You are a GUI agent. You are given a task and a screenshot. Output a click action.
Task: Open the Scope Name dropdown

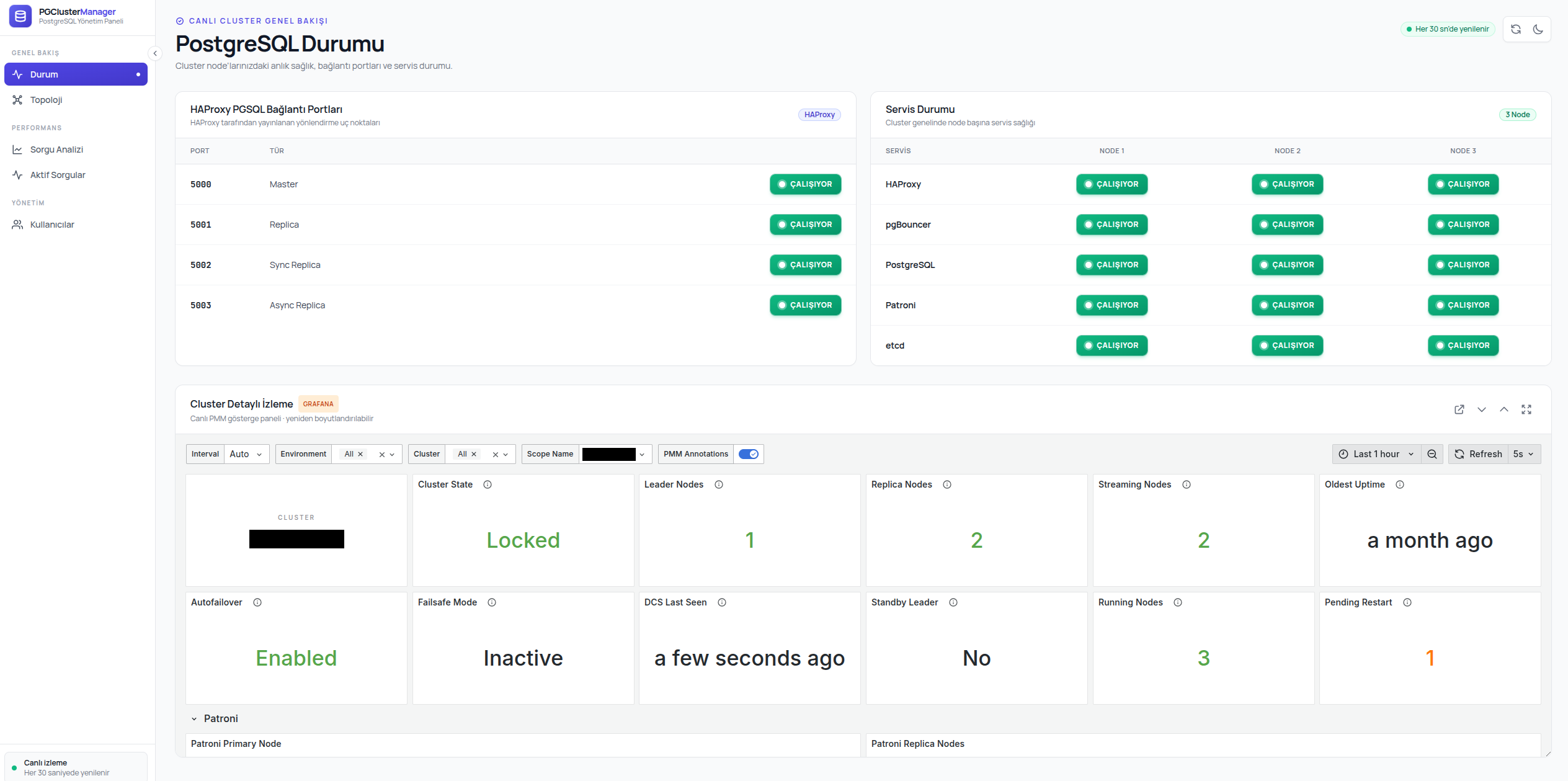coord(615,454)
